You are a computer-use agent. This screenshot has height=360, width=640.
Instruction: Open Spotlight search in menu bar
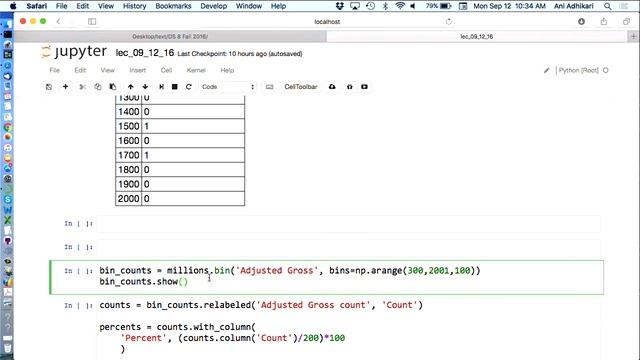point(608,6)
